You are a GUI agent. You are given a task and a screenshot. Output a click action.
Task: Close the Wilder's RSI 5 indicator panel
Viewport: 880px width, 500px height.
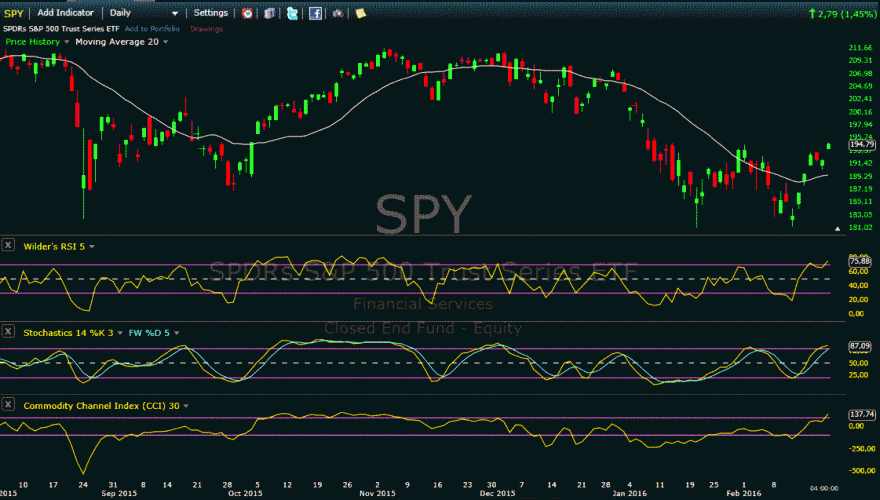pos(8,245)
